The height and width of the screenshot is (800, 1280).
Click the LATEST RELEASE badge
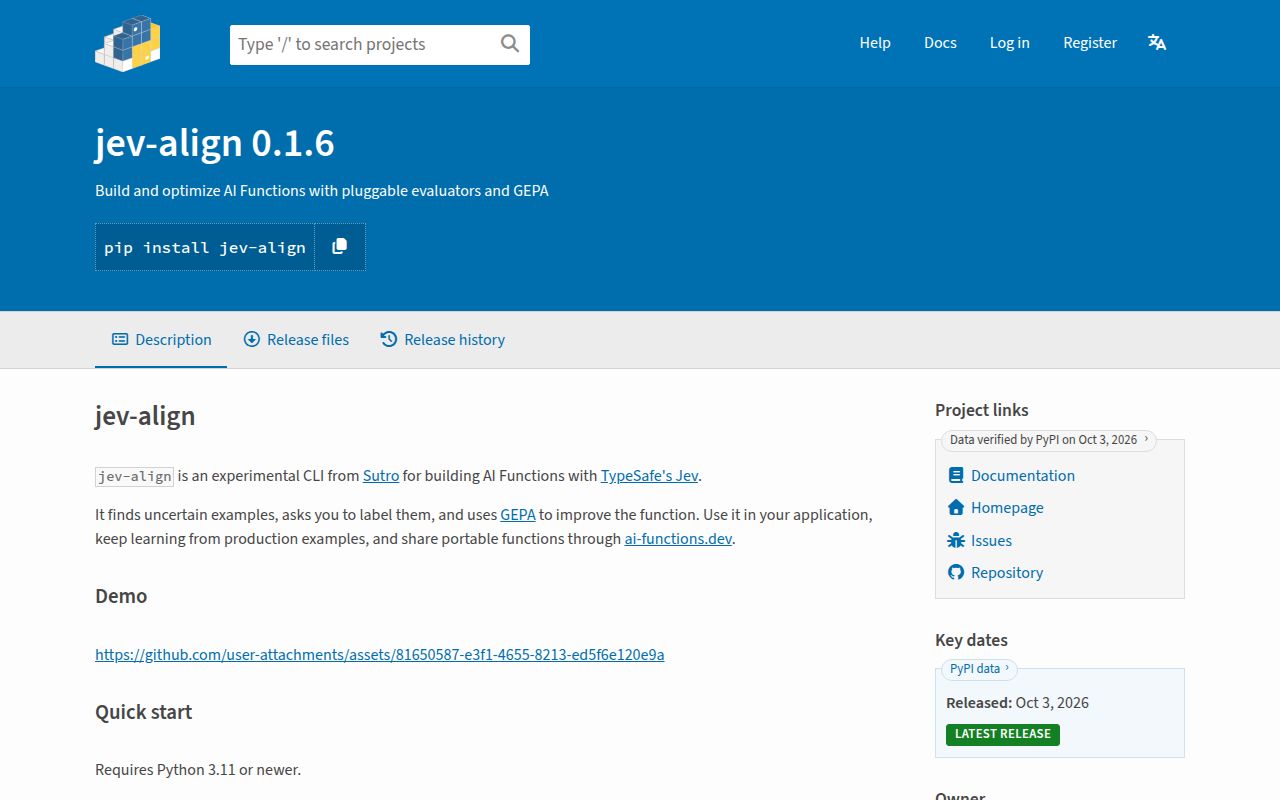pyautogui.click(x=1003, y=734)
